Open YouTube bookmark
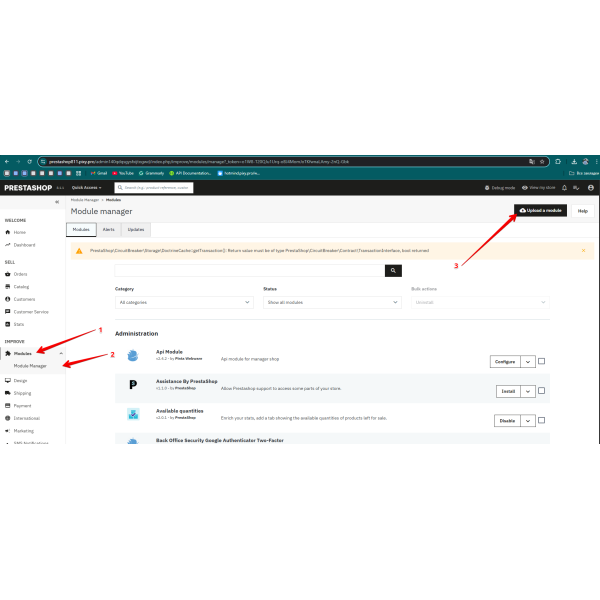Image resolution: width=600 pixels, height=600 pixels. [123, 173]
